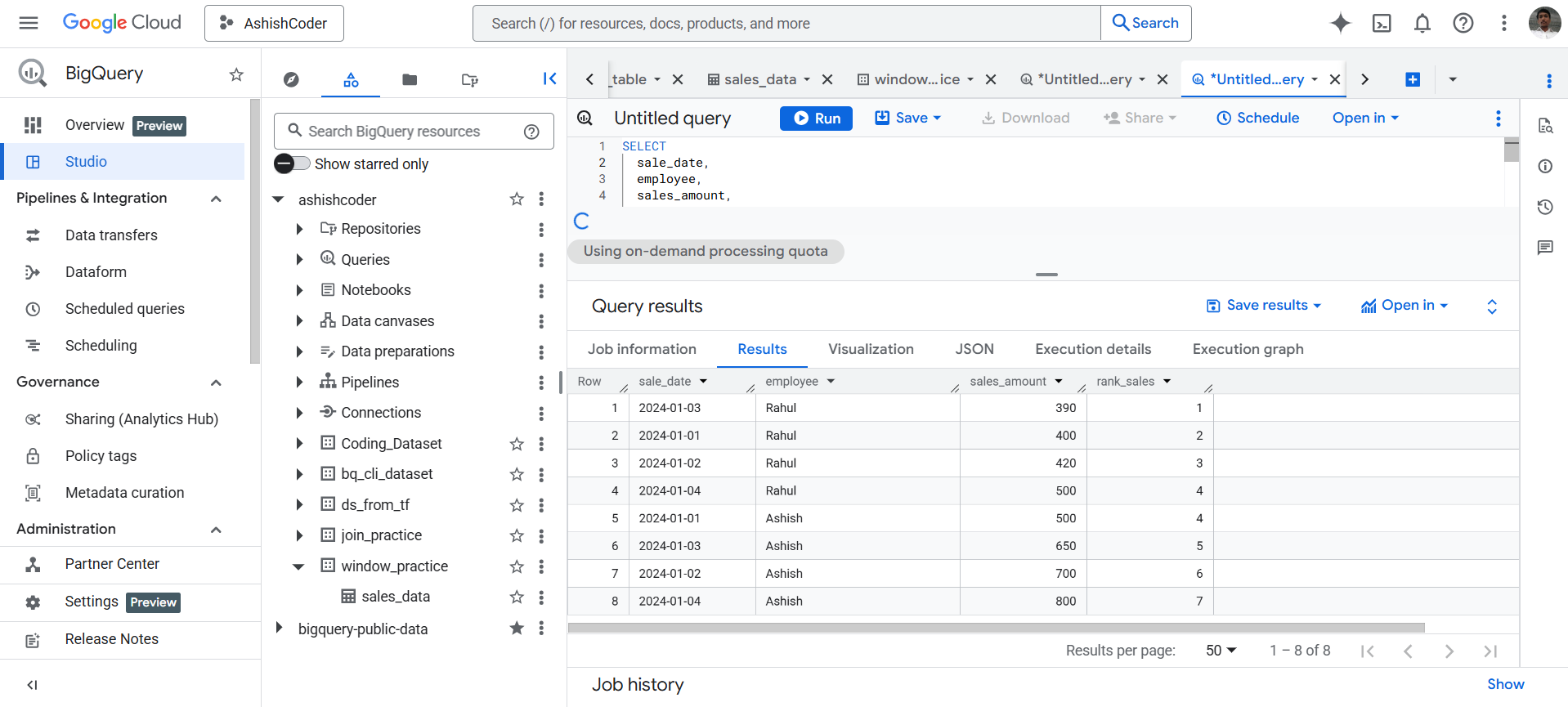The width and height of the screenshot is (1568, 707).
Task: Switch to Execution details tab
Action: 1093,349
